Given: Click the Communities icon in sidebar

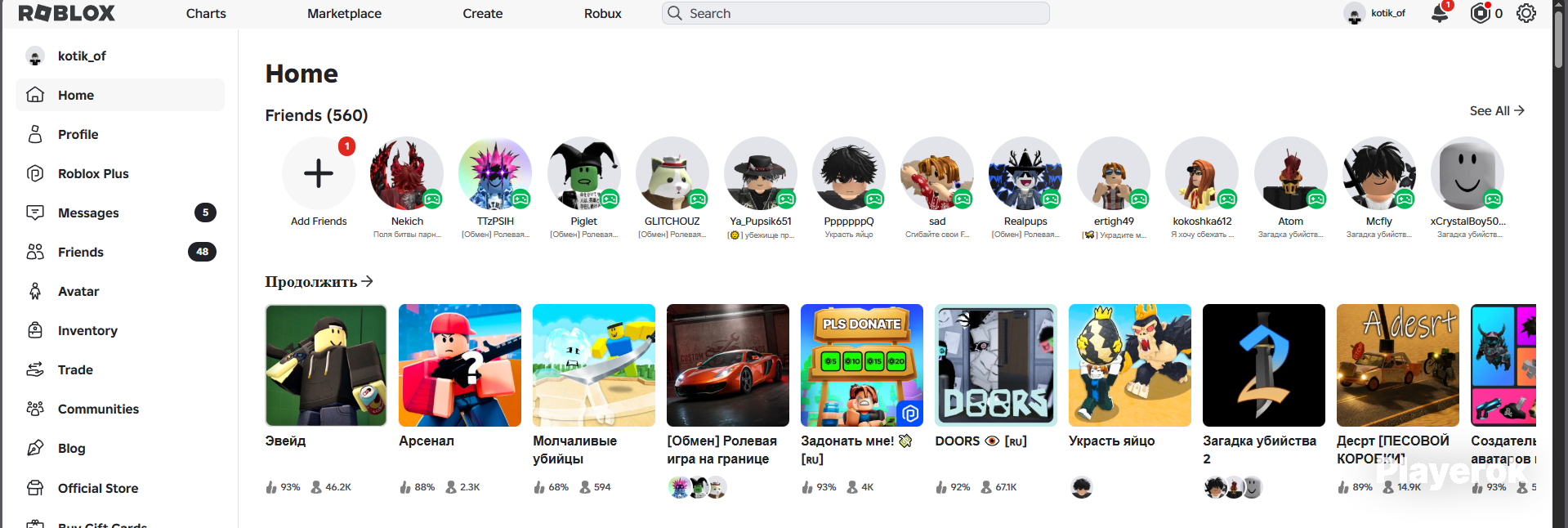Looking at the screenshot, I should 35,409.
